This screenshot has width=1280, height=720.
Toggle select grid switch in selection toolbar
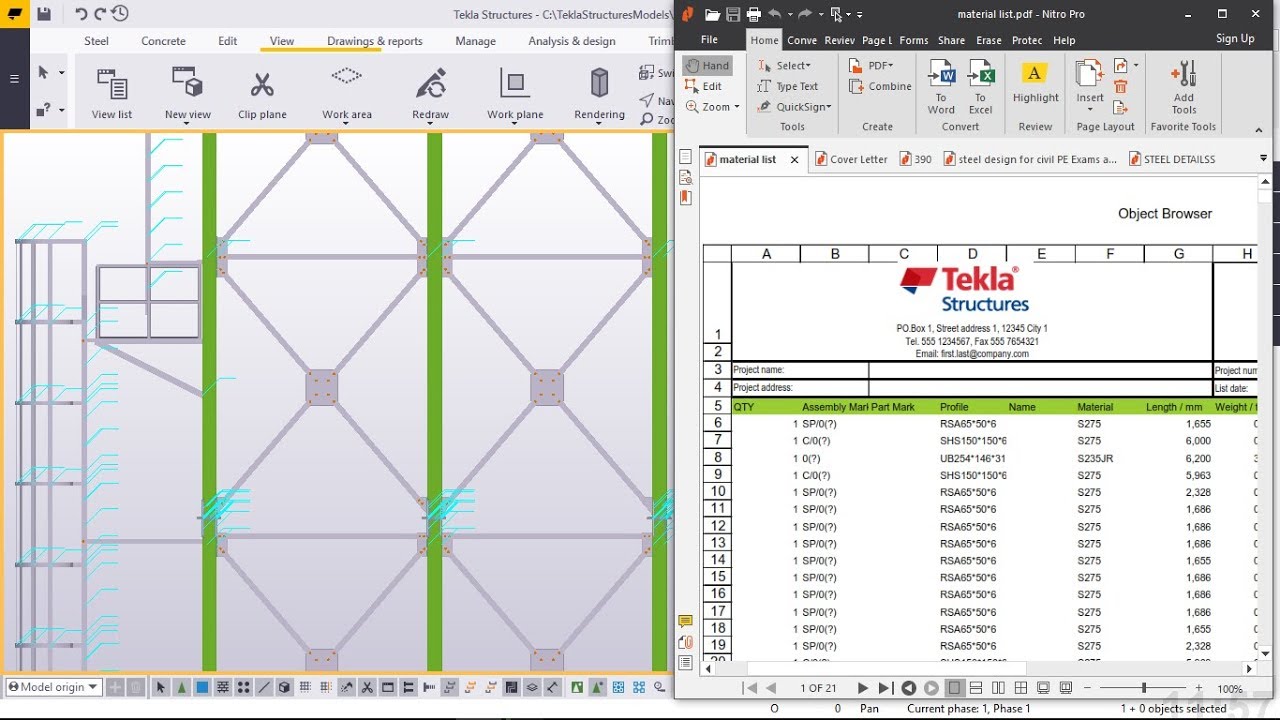[x=305, y=687]
